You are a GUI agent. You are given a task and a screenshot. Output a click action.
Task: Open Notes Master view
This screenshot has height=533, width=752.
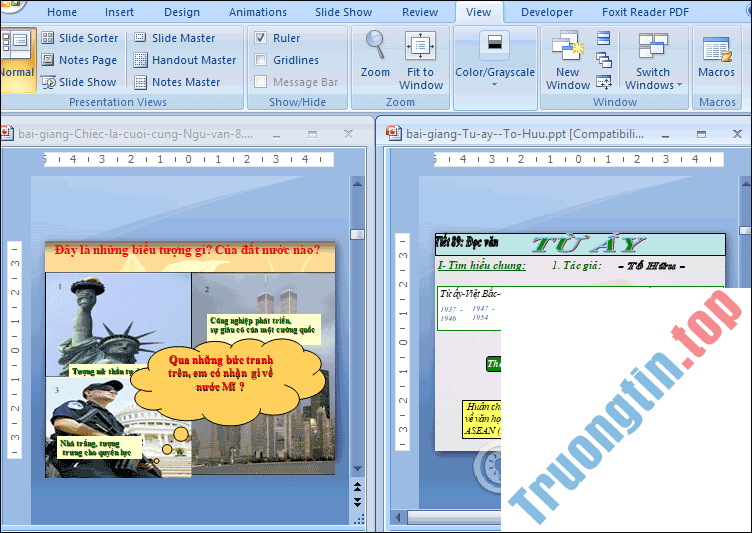177,82
